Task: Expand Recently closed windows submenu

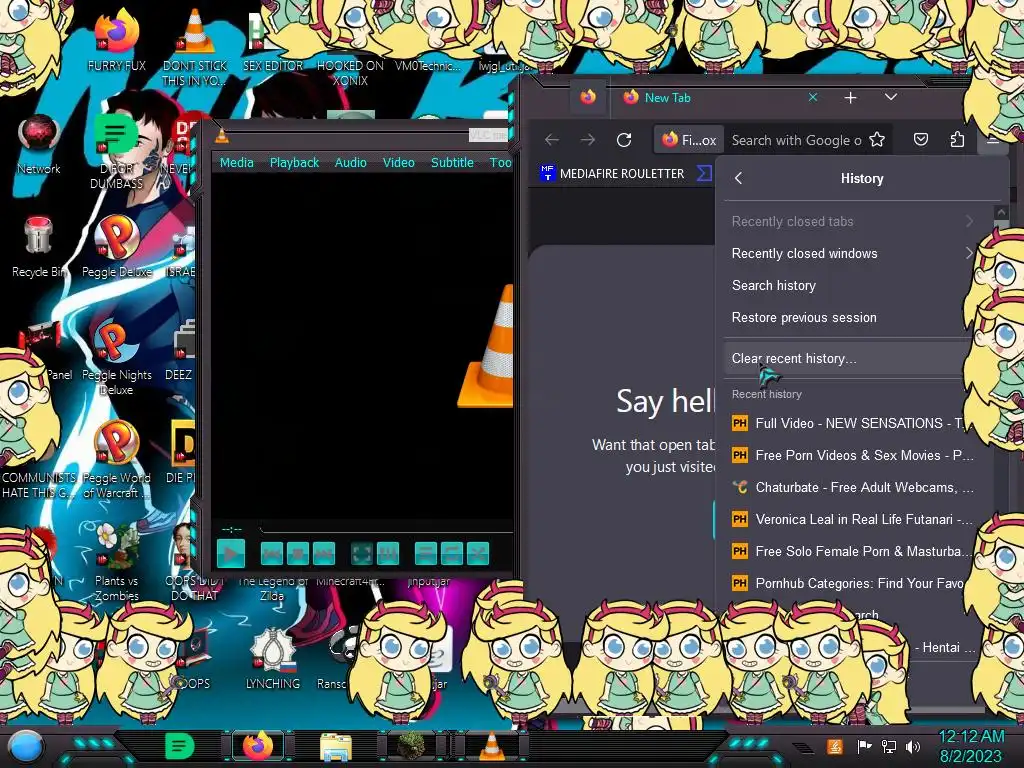Action: coord(852,253)
